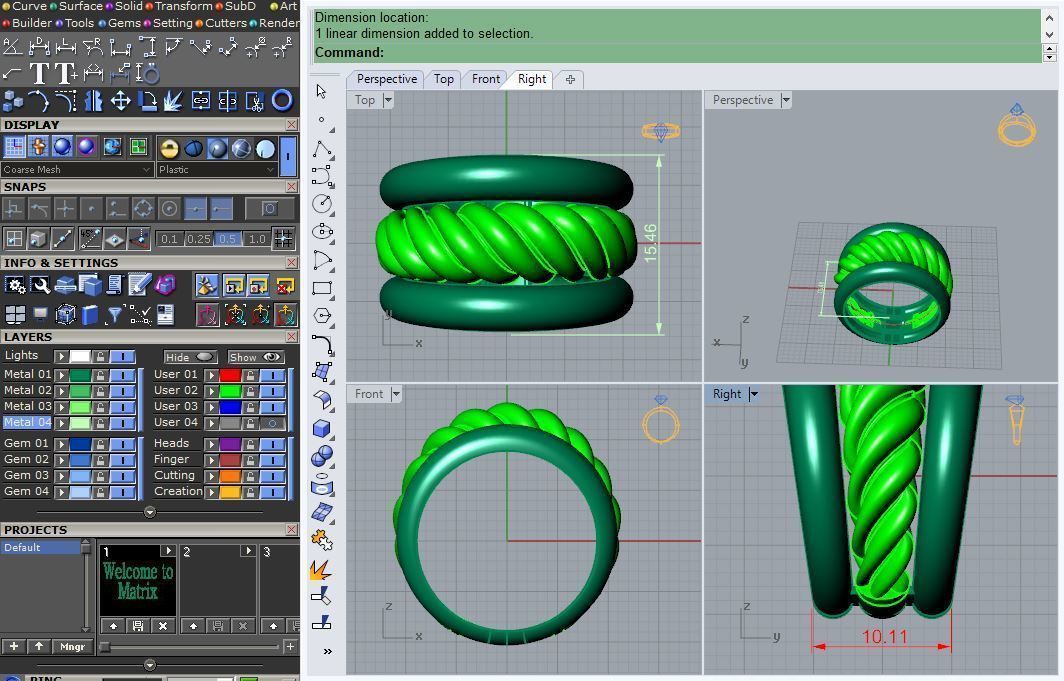1064x681 pixels.
Task: Set grid snap to 1.0
Action: 256,239
